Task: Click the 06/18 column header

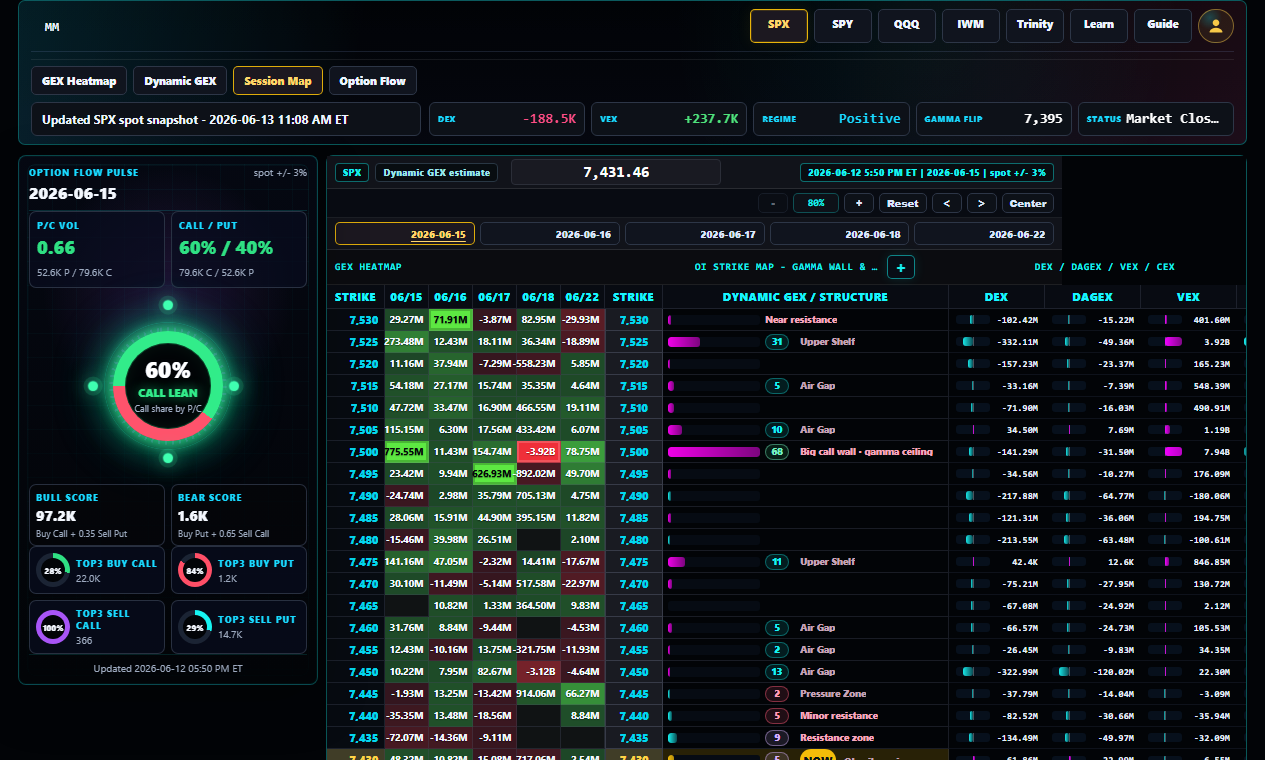Action: (538, 297)
